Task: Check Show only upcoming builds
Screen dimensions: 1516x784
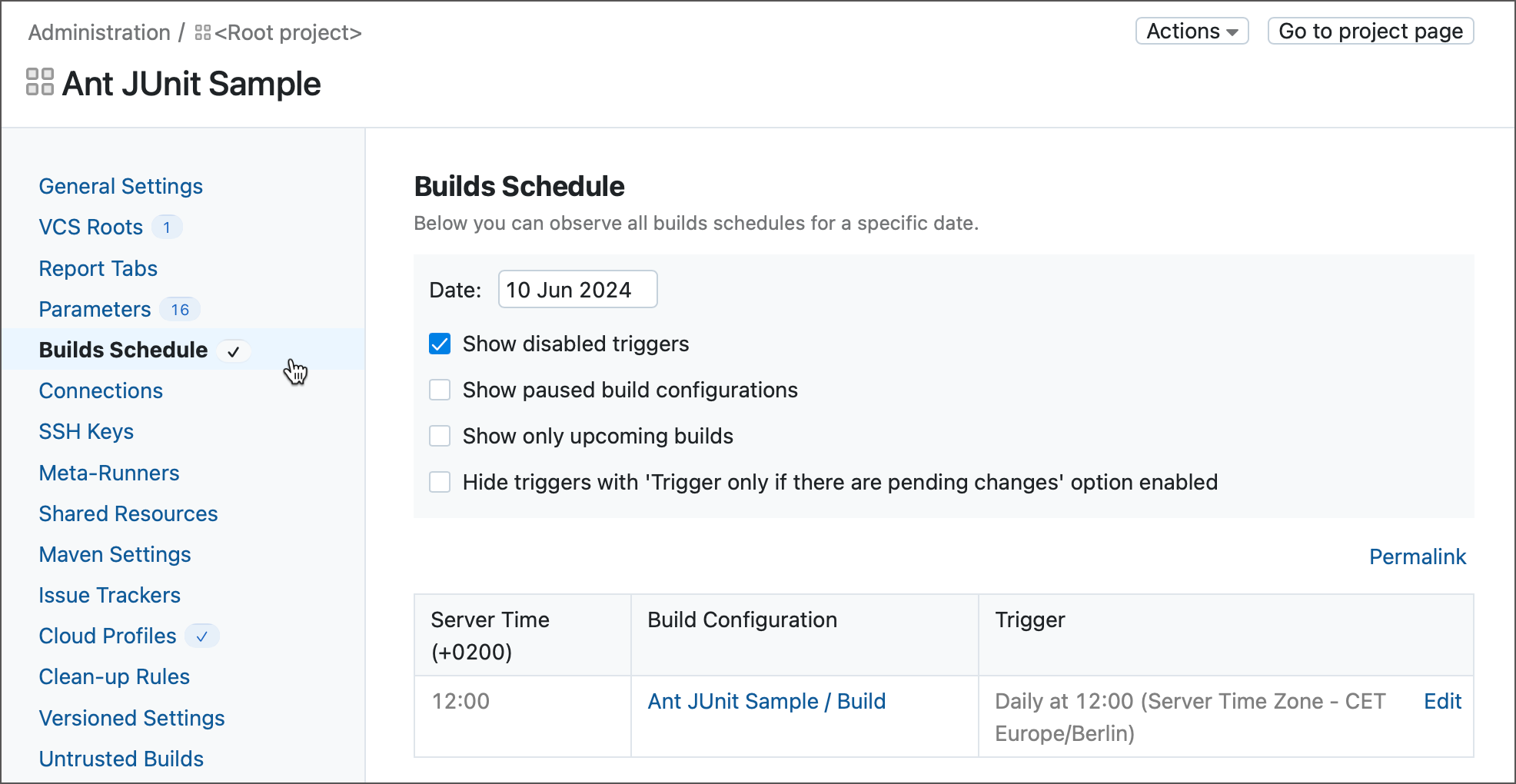Action: [440, 436]
